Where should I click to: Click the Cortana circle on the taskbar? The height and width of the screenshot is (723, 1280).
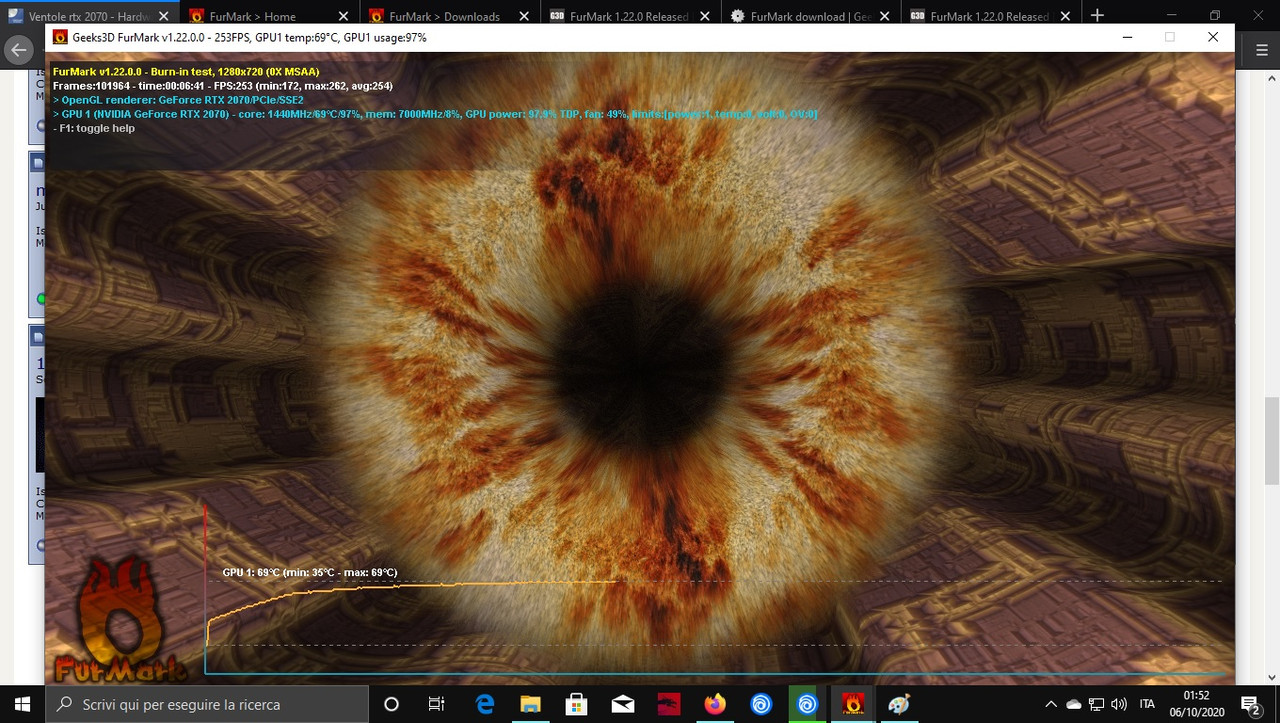[391, 704]
